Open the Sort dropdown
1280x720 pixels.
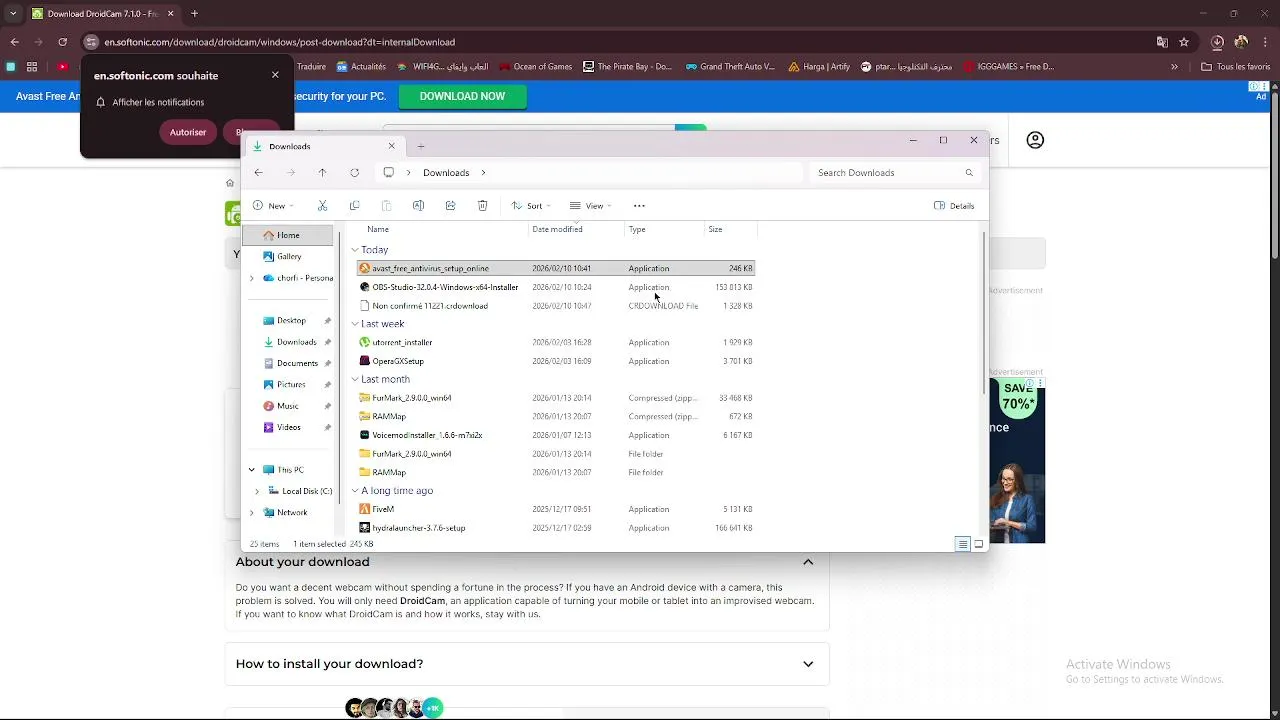531,206
